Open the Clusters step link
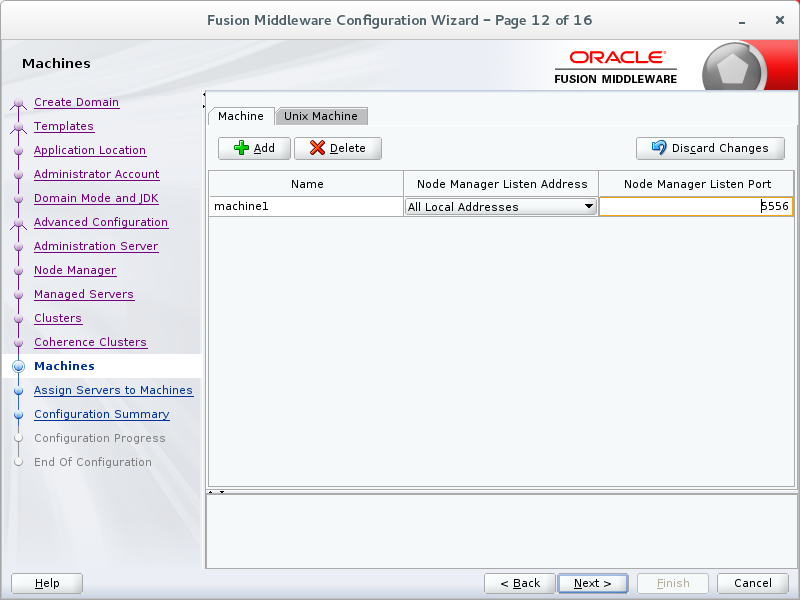 tap(58, 318)
